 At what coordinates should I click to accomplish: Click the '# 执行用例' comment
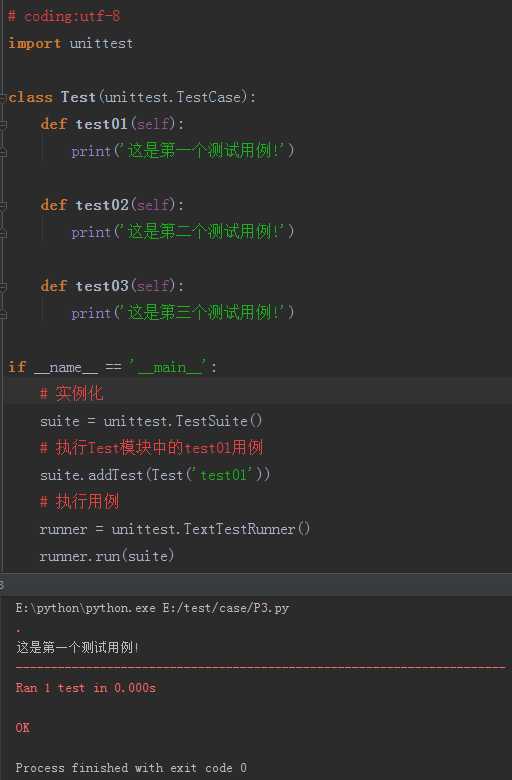click(x=80, y=502)
